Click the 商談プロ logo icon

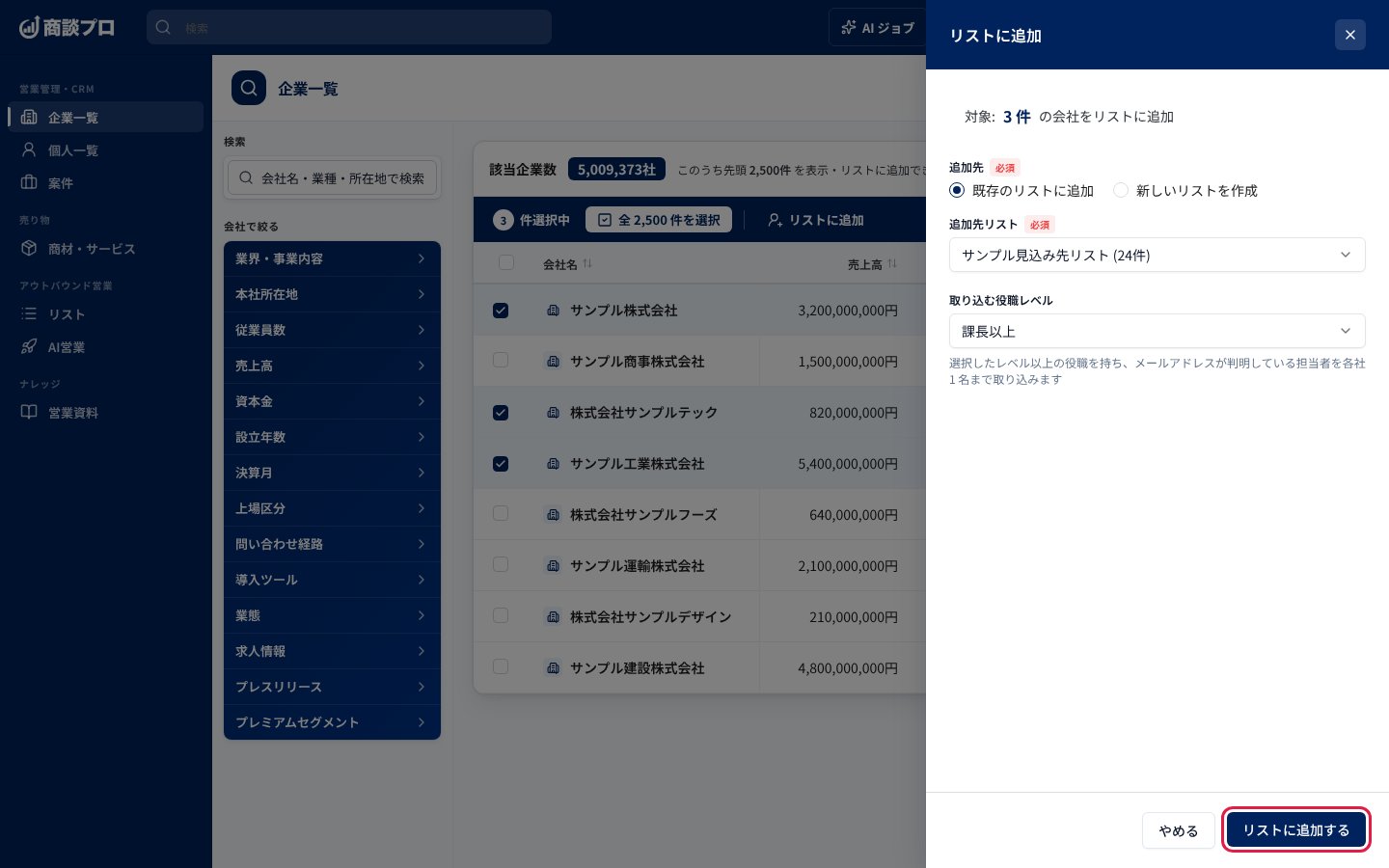(29, 27)
